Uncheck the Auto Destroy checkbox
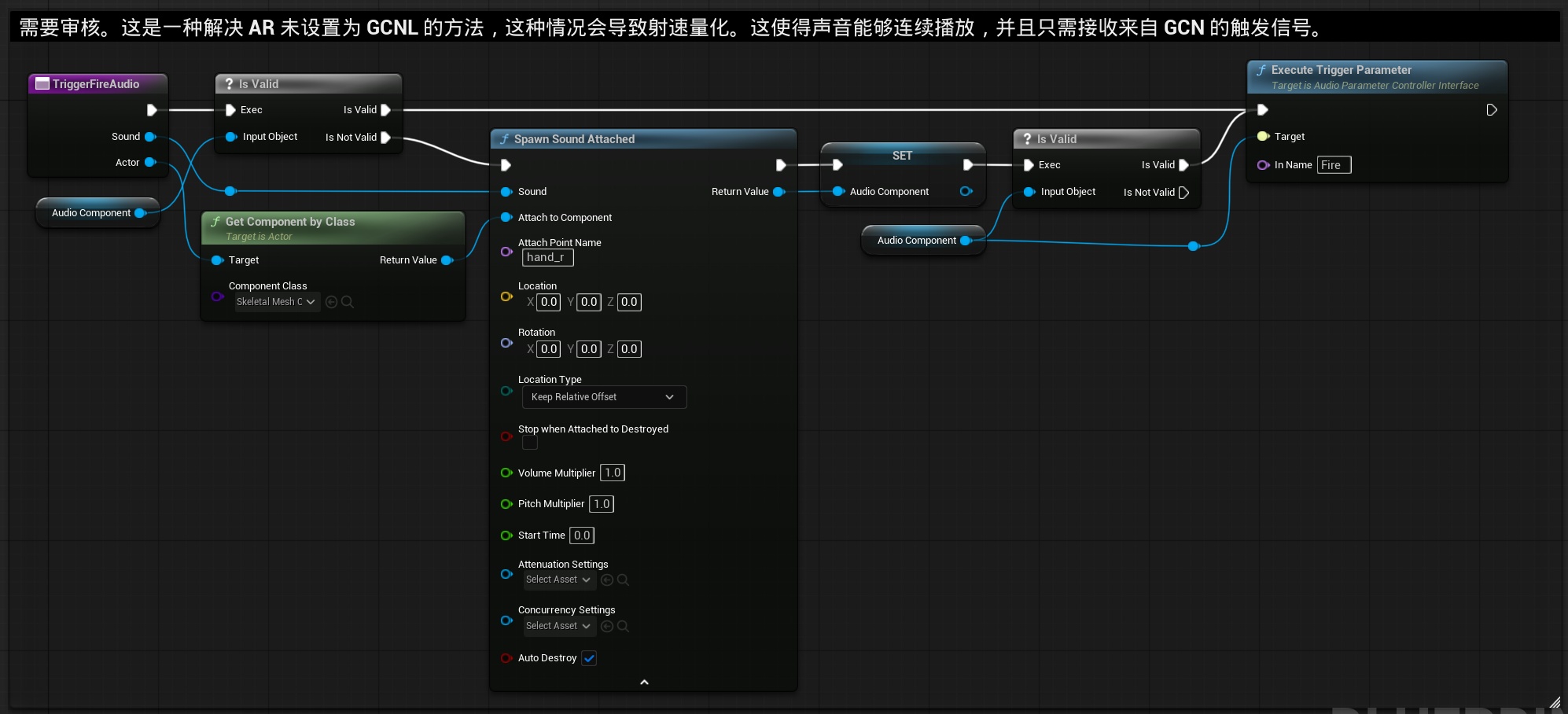The image size is (1568, 714). click(x=589, y=658)
